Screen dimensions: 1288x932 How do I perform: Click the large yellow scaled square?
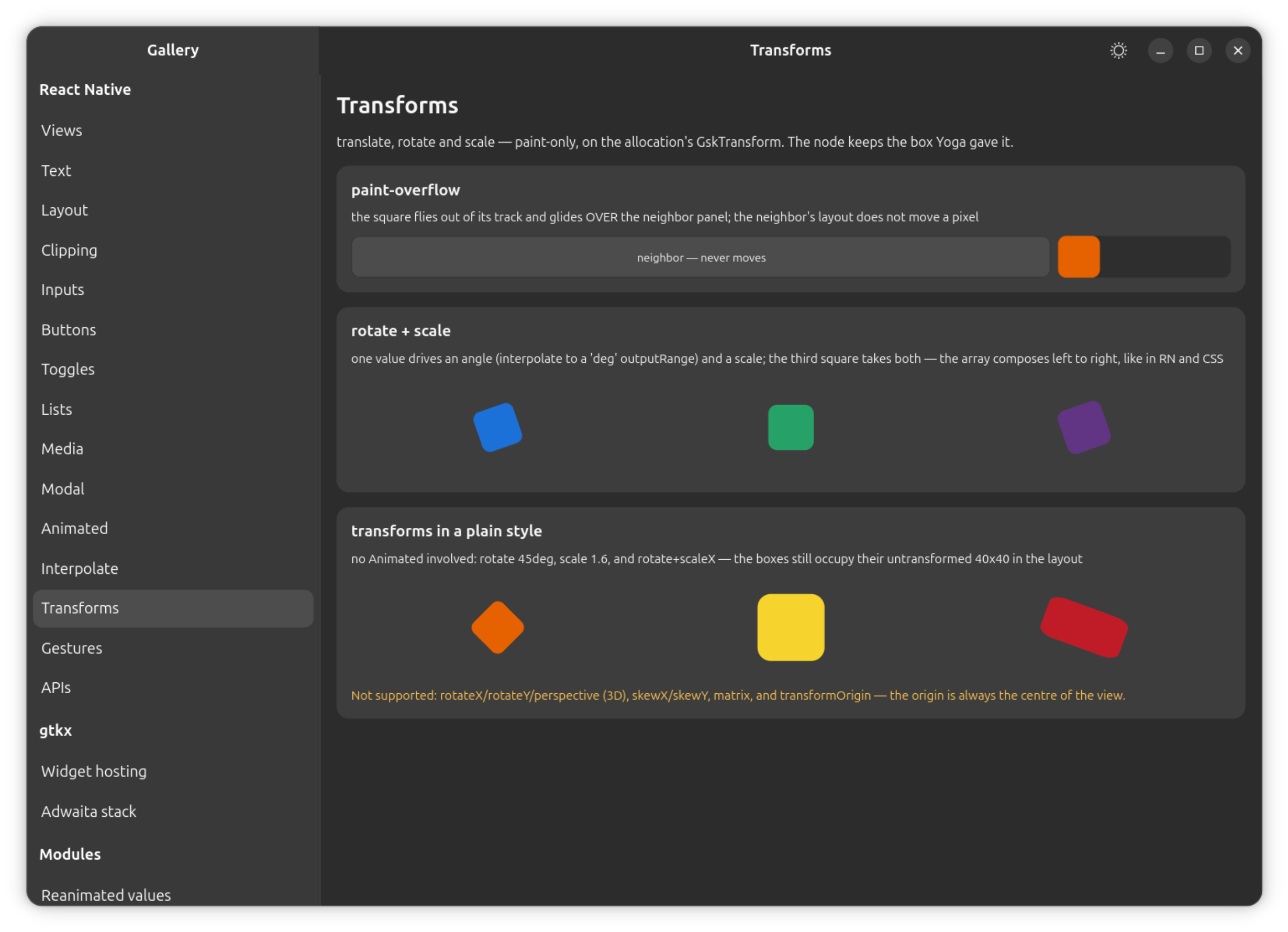tap(791, 627)
